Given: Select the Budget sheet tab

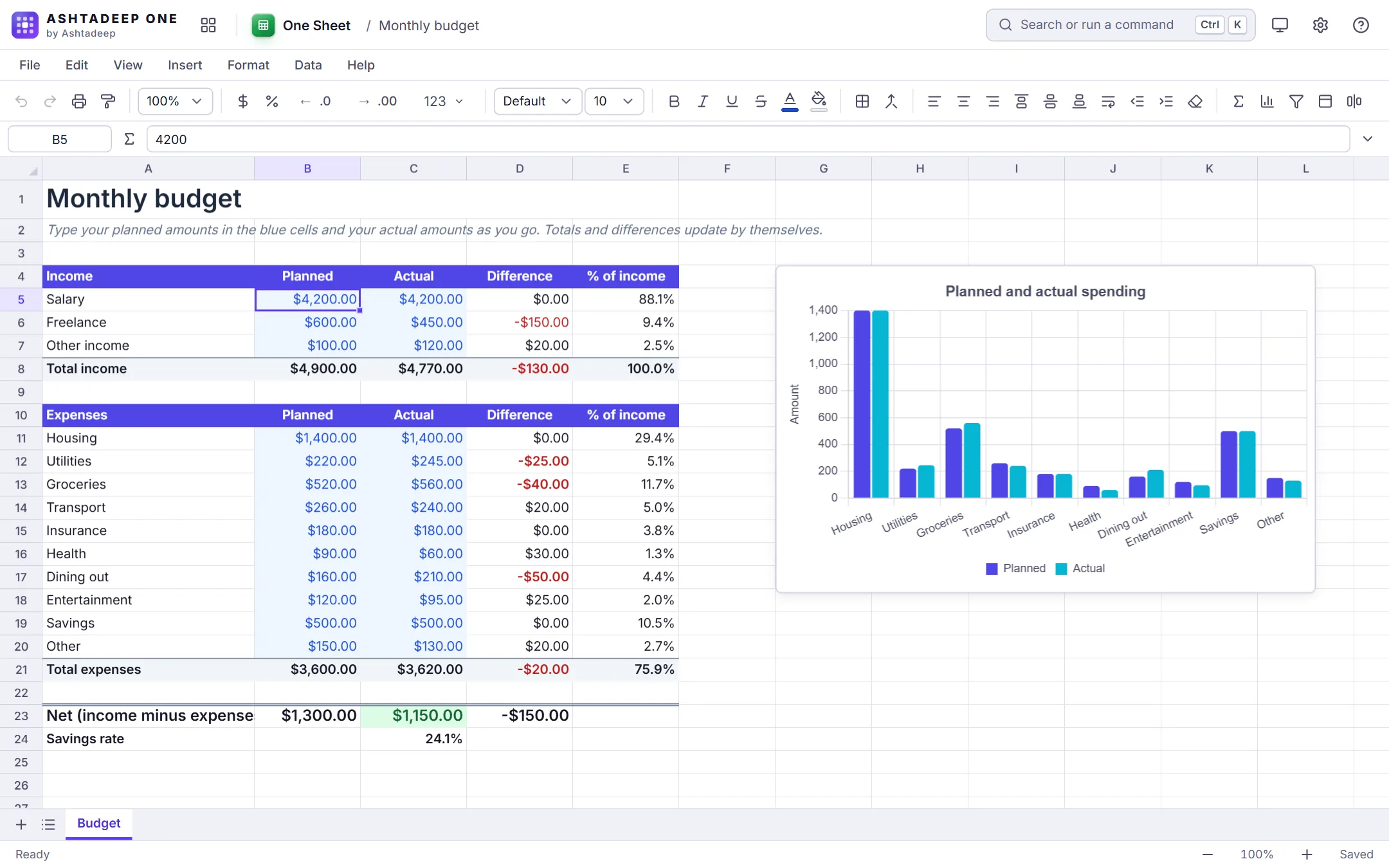Looking at the screenshot, I should point(99,824).
